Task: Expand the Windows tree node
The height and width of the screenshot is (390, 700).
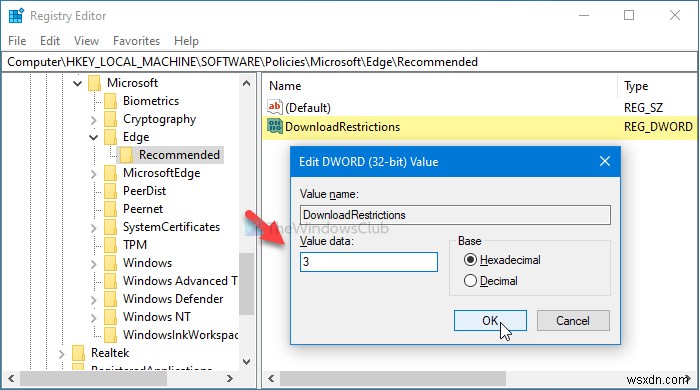Action: coord(93,263)
